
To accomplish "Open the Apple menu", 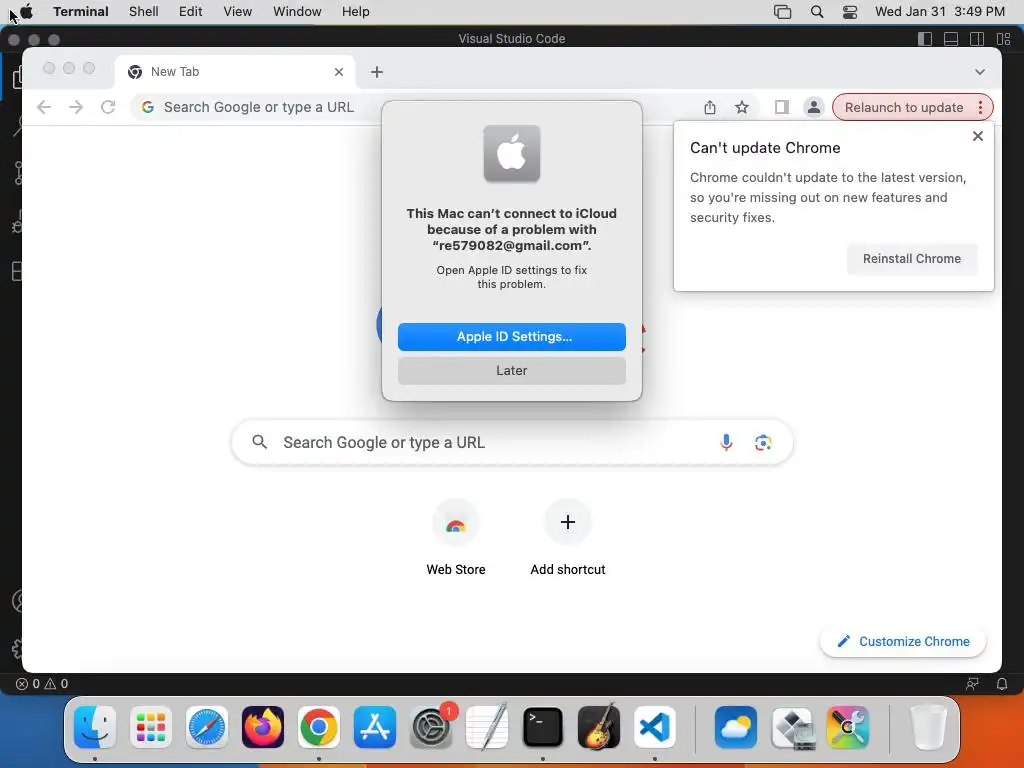I will pos(26,12).
